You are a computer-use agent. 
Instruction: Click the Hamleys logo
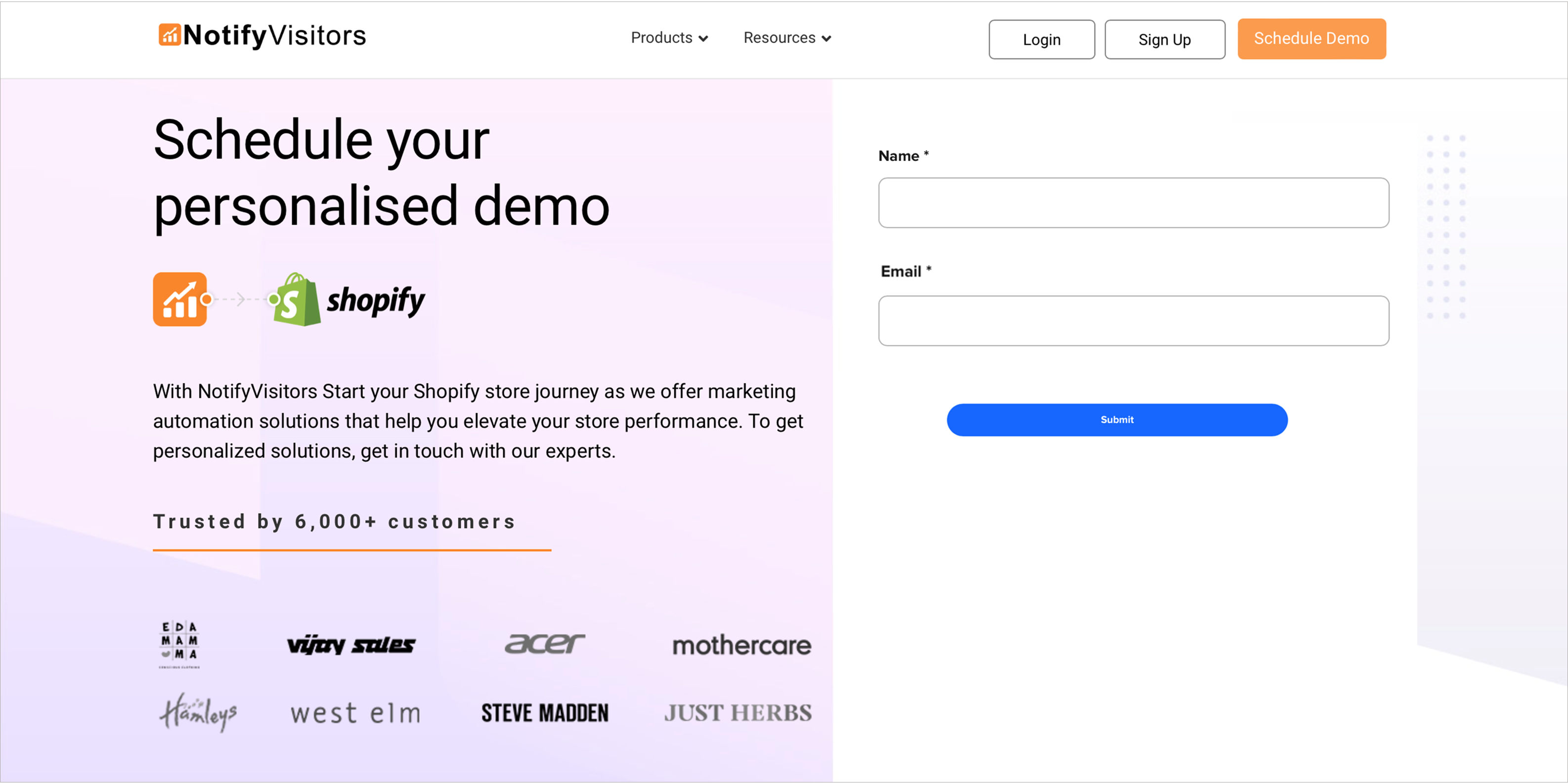198,712
